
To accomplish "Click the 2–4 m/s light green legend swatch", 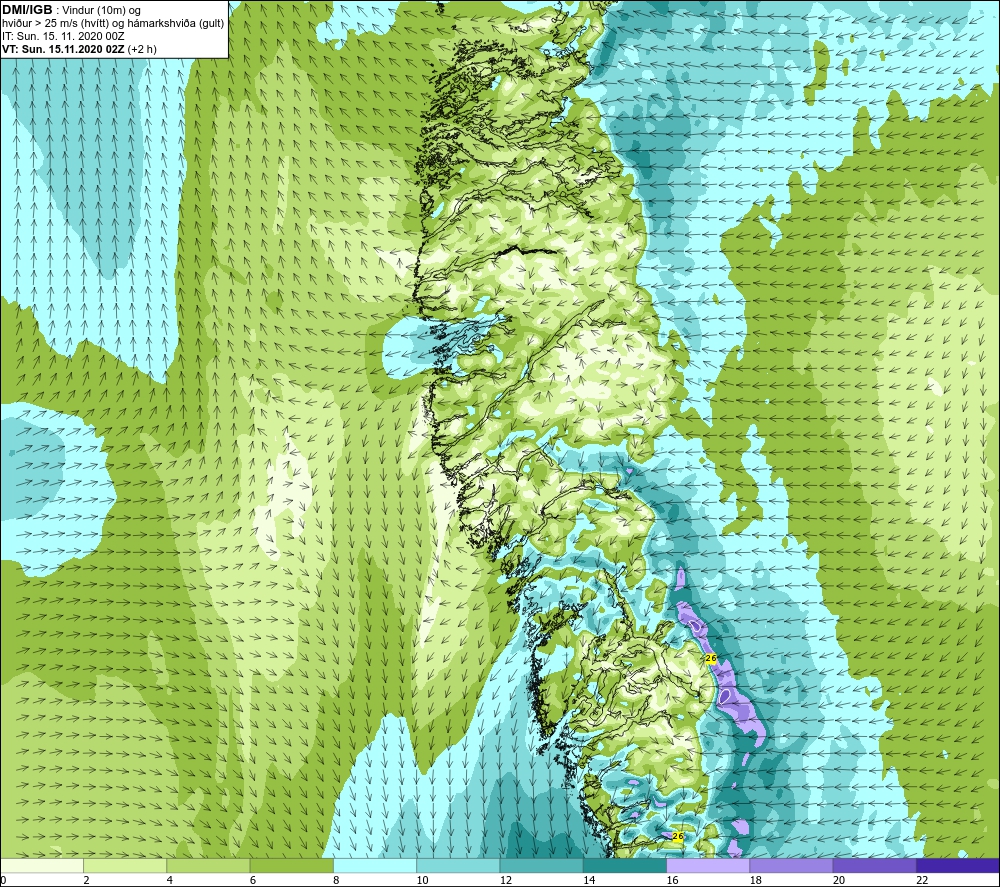I will pyautogui.click(x=125, y=866).
